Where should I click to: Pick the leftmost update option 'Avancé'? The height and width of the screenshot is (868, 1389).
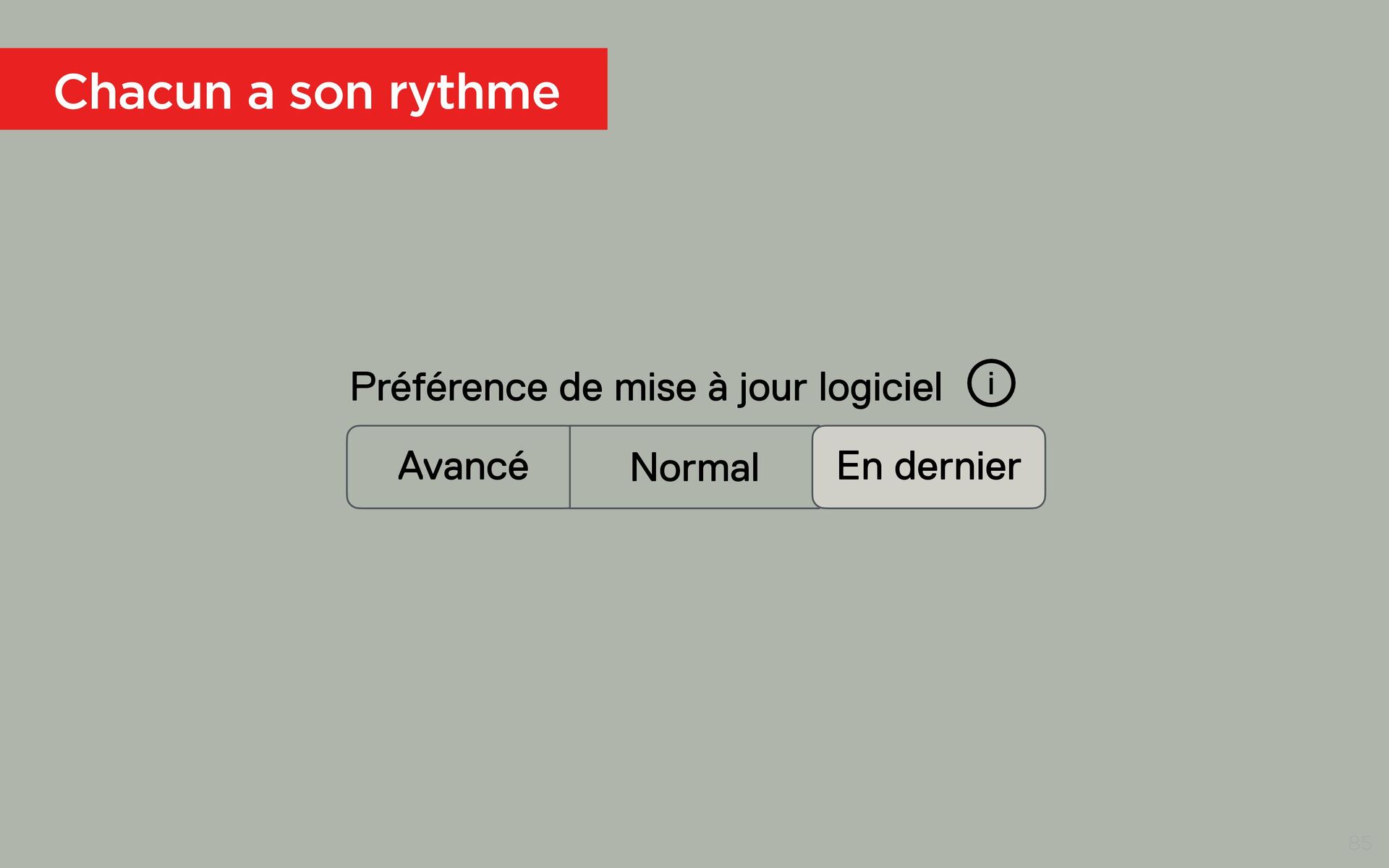coord(462,467)
